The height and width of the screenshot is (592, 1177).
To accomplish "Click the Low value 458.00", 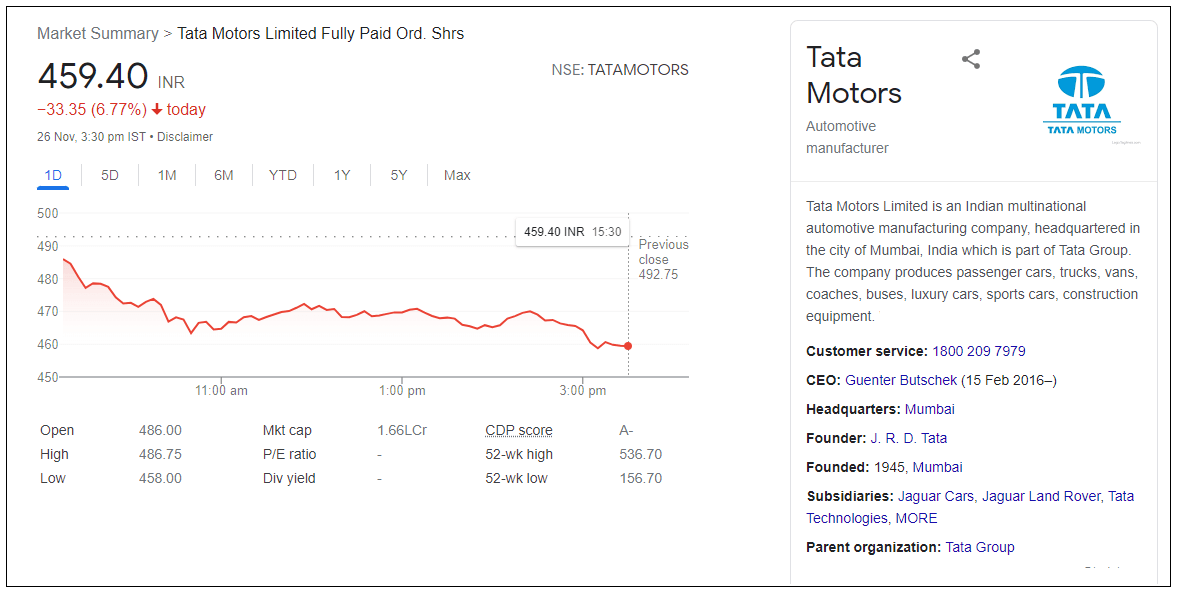I will [160, 479].
